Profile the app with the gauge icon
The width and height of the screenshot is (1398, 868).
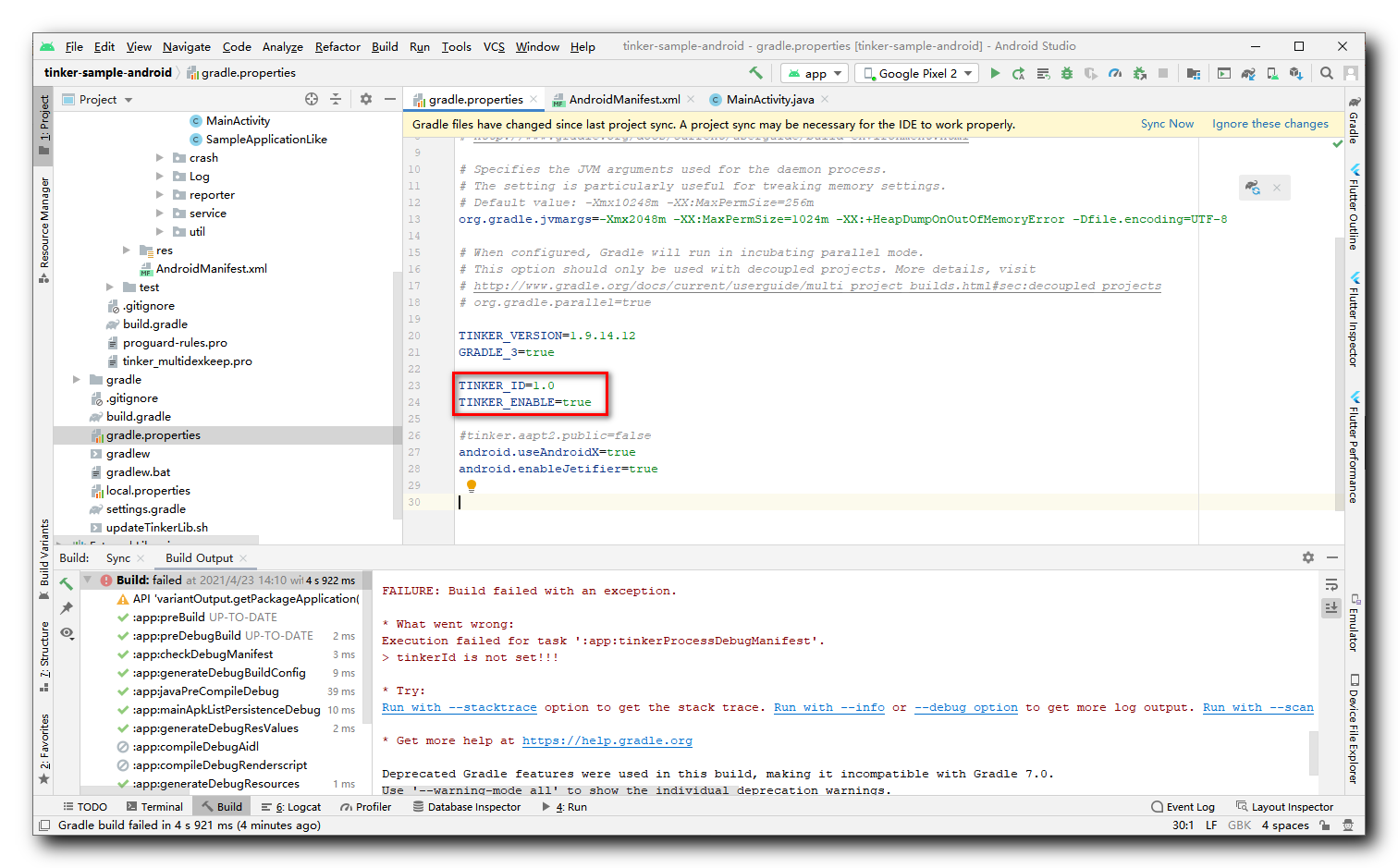(x=1114, y=72)
